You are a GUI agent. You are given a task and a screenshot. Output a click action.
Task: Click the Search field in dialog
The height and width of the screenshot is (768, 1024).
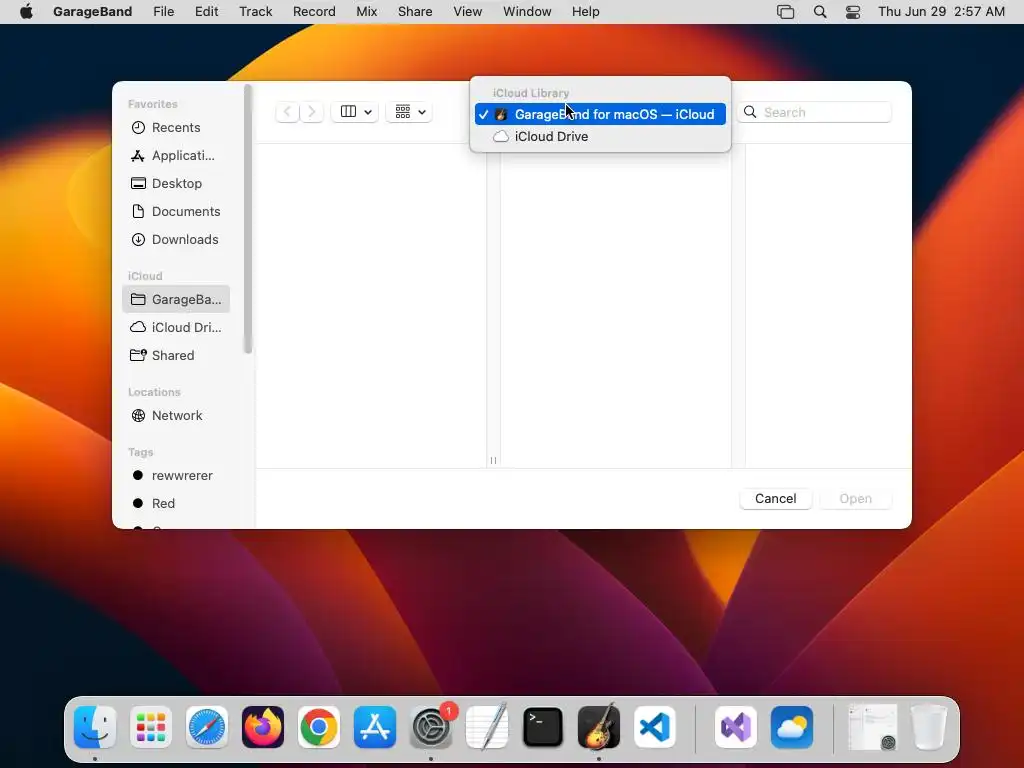(814, 112)
